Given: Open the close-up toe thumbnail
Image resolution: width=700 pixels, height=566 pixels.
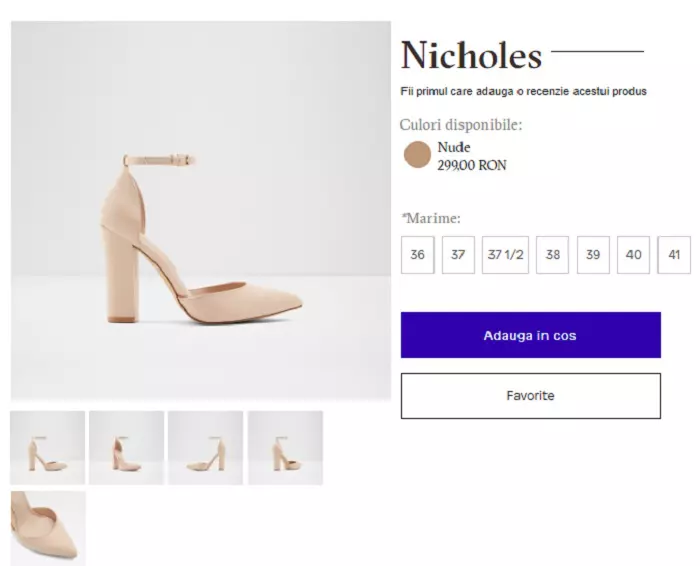Looking at the screenshot, I should coord(48,527).
